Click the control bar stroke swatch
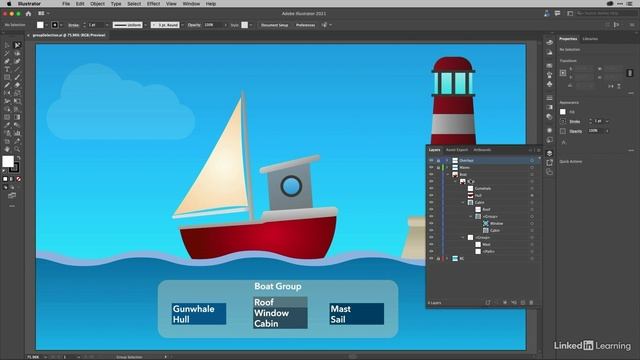This screenshot has height=360, width=640. 55,25
